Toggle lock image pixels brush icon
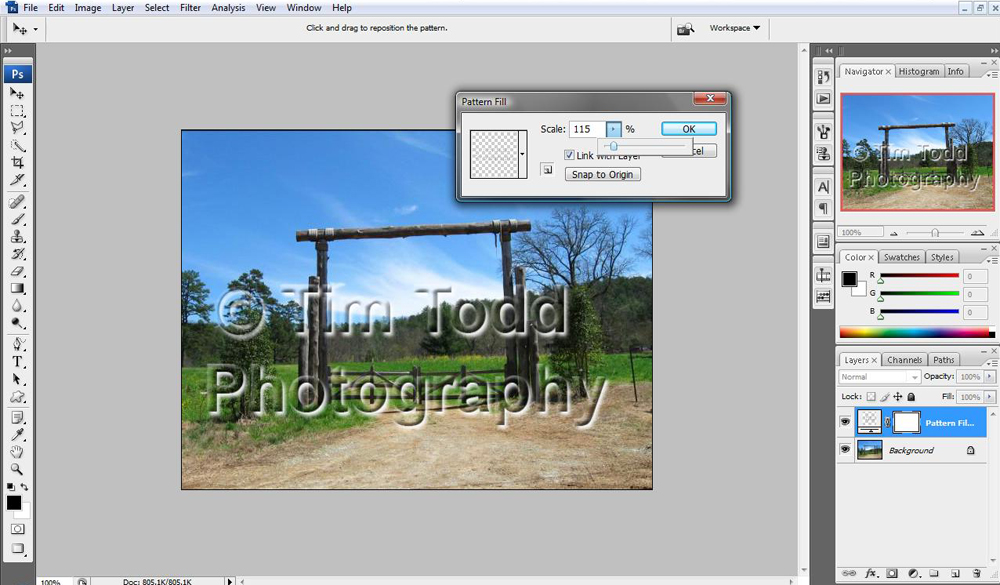Screen dimensions: 1000x585 (x=885, y=397)
